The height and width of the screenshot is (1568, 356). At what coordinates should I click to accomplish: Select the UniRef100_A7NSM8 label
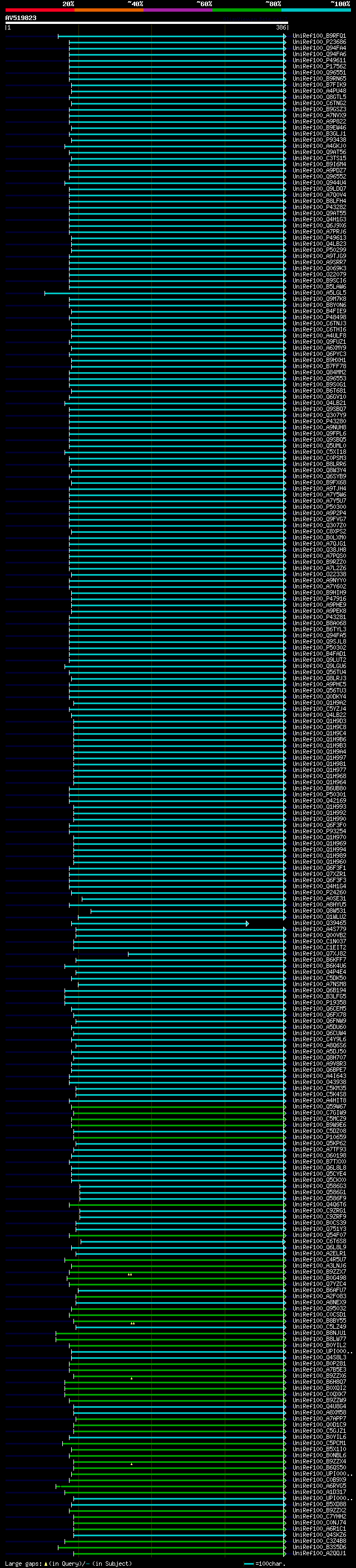coord(319,985)
